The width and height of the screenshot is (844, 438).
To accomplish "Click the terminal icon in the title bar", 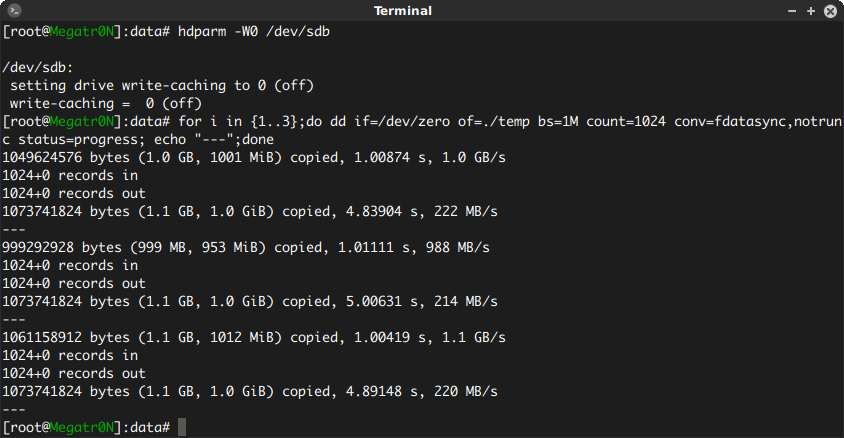I will 15,11.
